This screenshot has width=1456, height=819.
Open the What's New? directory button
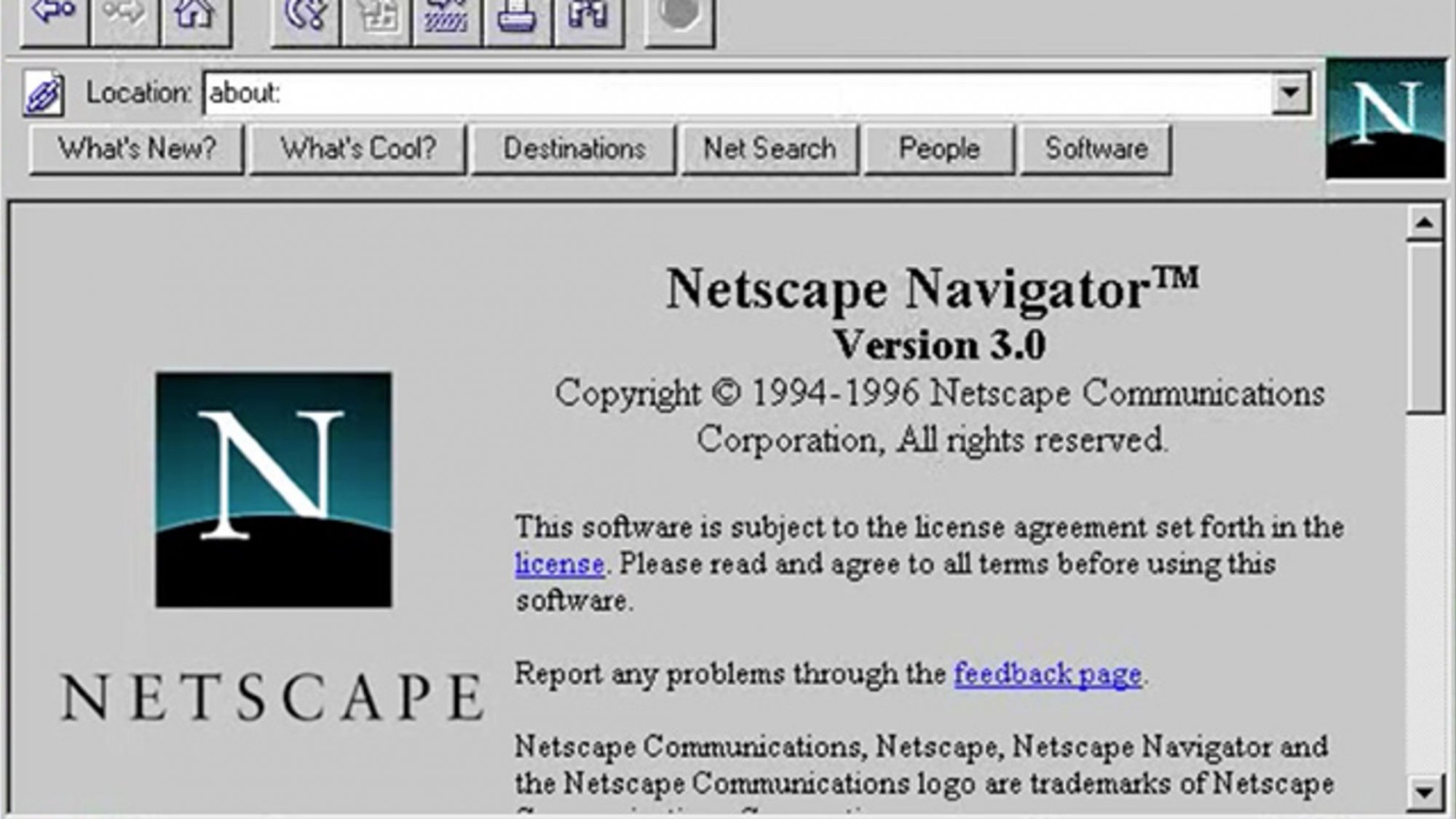coord(135,148)
